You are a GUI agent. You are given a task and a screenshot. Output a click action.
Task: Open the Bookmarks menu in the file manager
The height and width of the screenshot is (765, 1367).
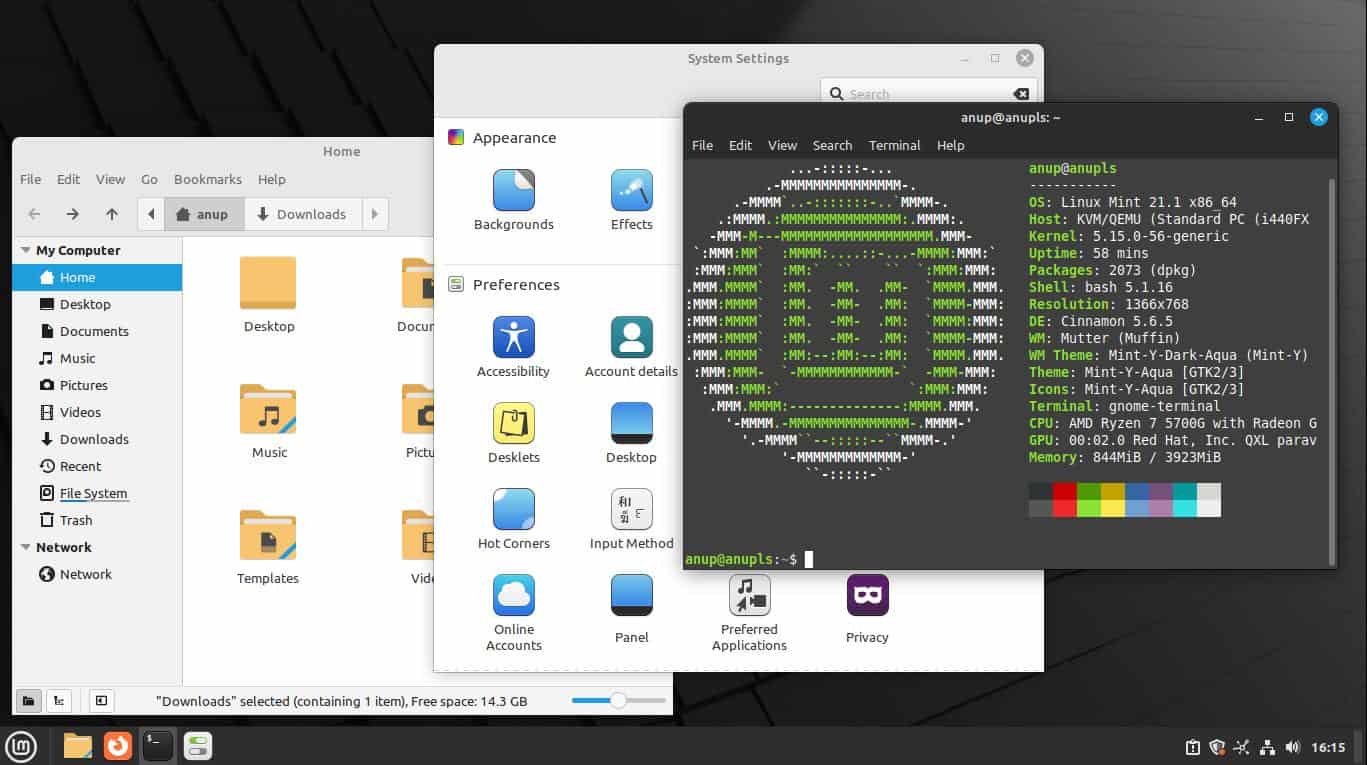[x=207, y=179]
